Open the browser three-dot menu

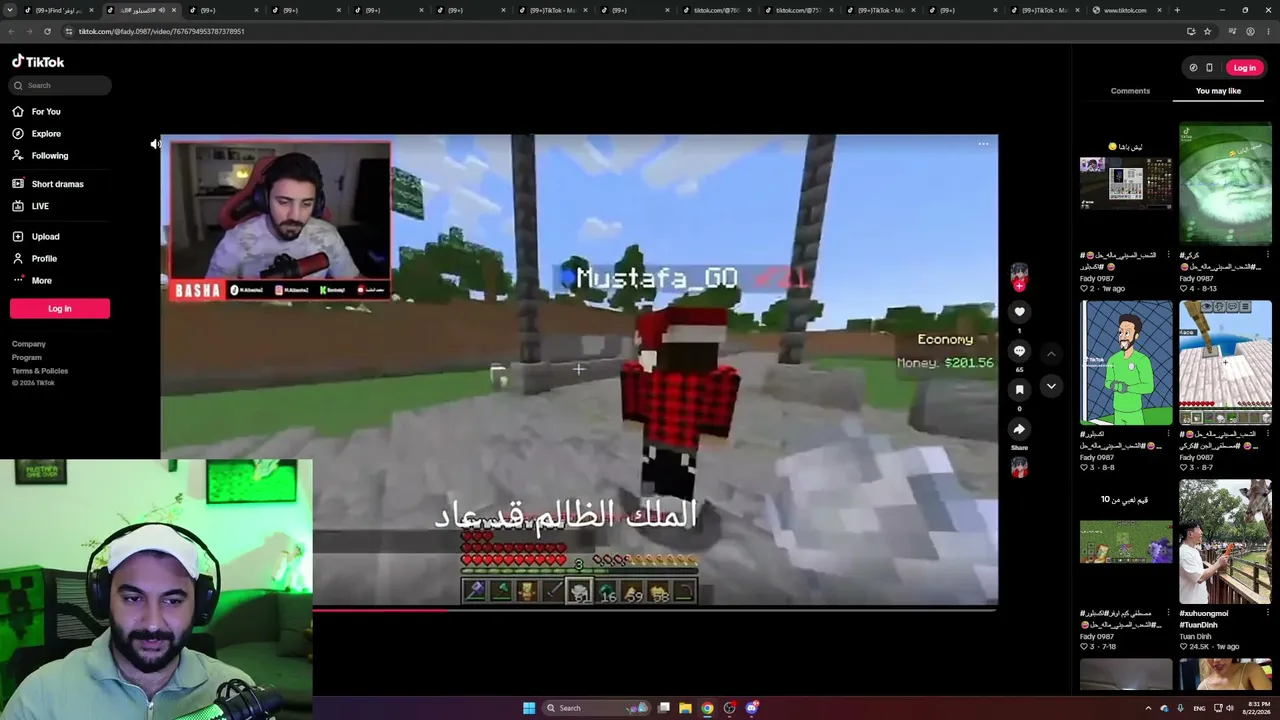pos(1267,31)
